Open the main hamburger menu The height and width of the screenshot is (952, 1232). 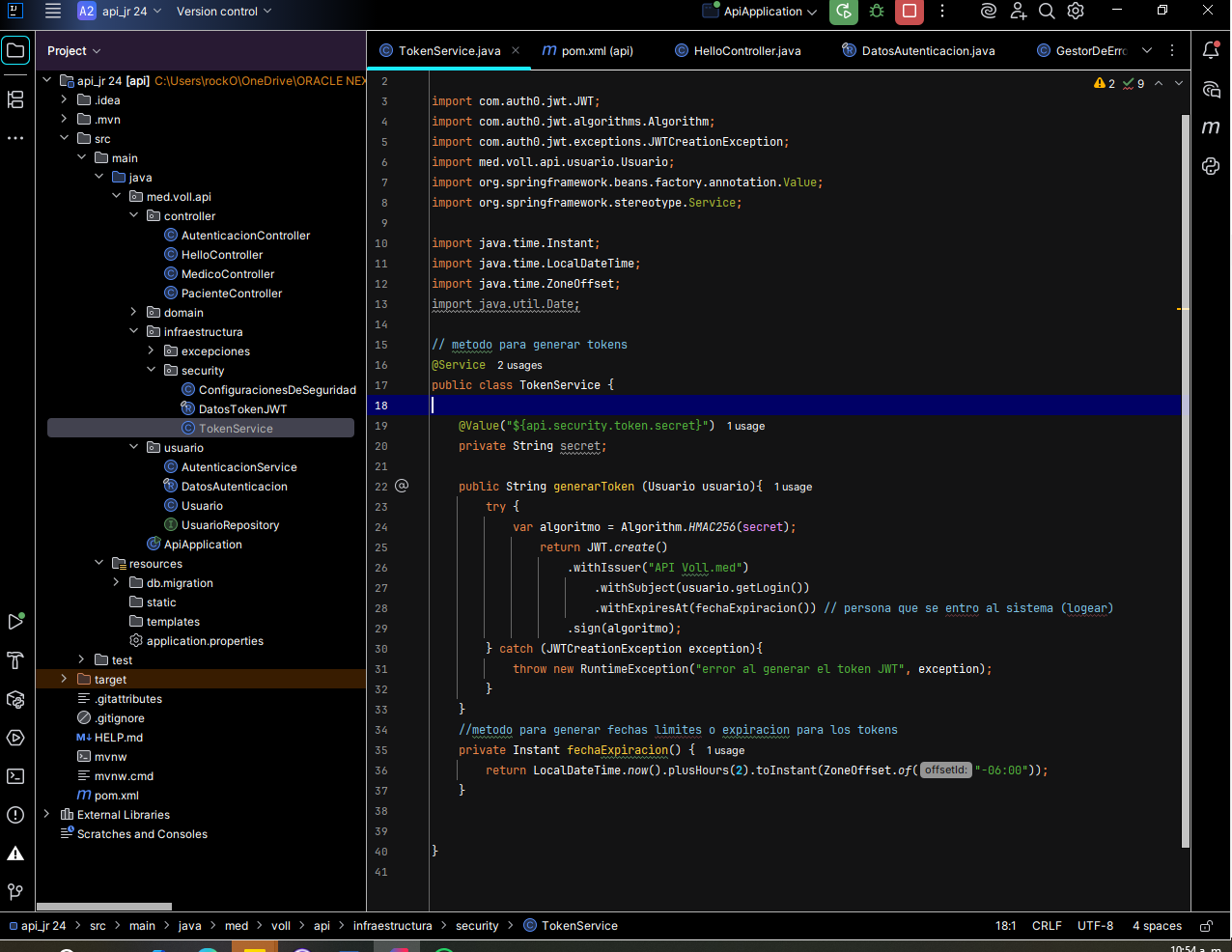tap(53, 12)
